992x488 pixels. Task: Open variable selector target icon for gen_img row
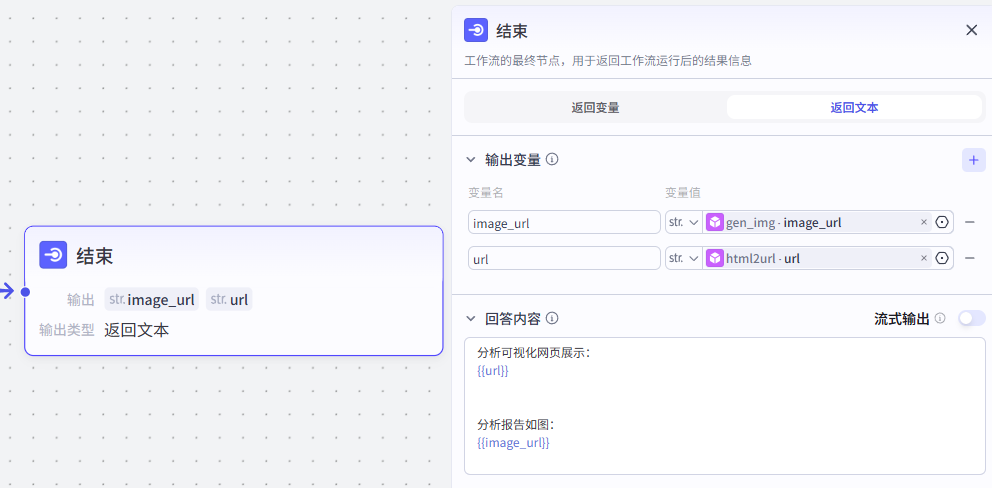(x=942, y=222)
